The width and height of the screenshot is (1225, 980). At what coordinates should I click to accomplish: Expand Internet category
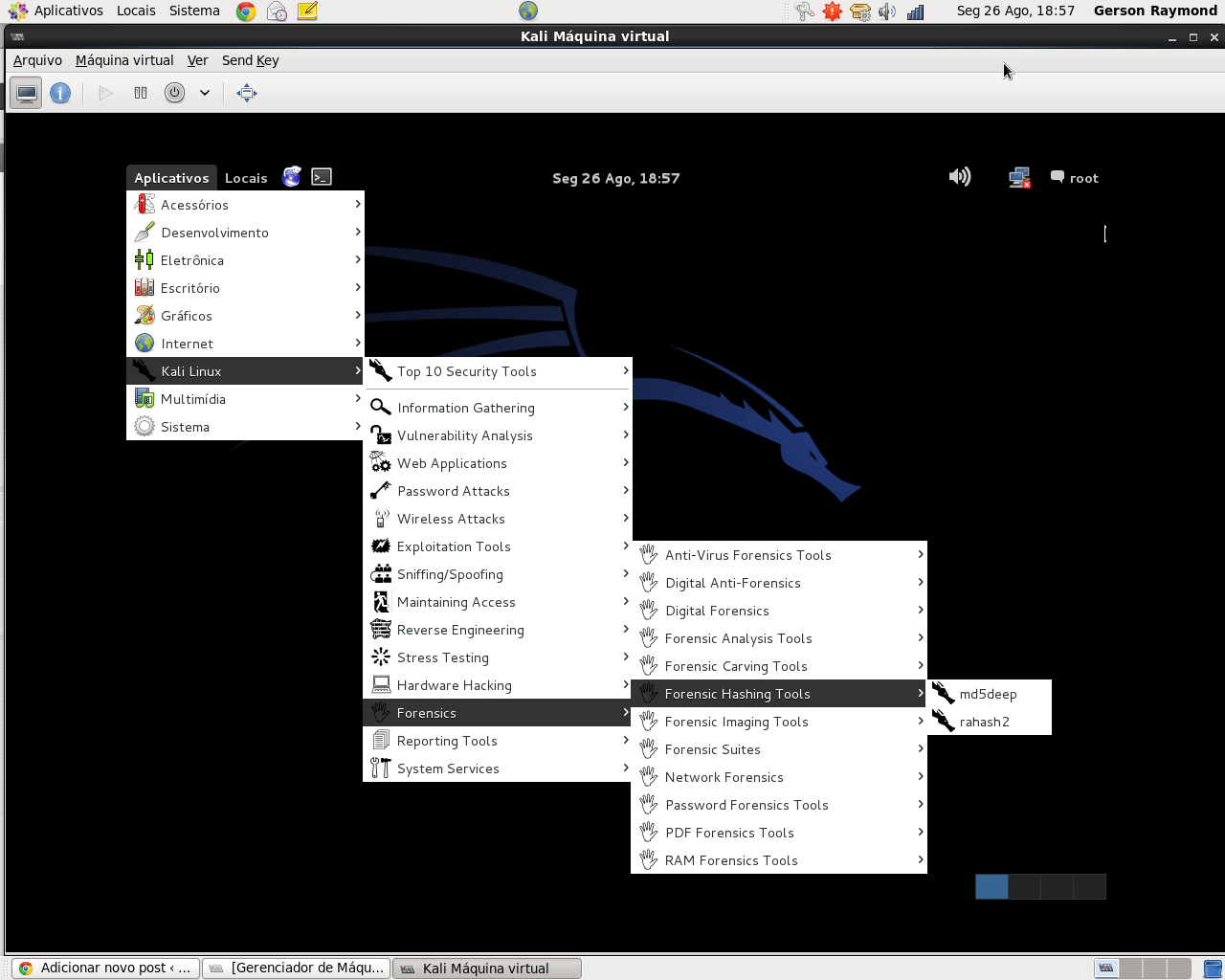coord(245,344)
